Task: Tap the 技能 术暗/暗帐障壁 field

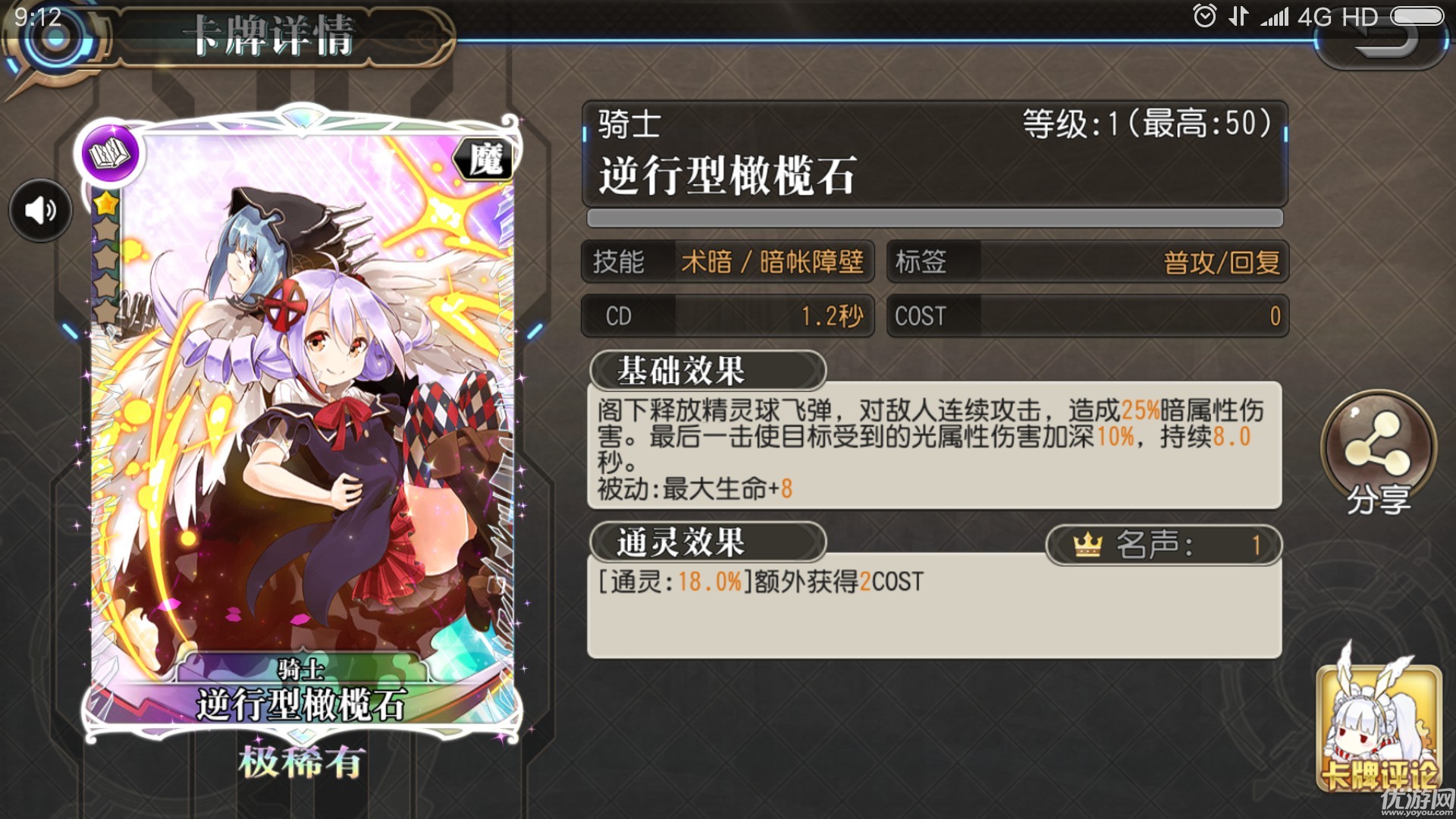Action: tap(728, 262)
